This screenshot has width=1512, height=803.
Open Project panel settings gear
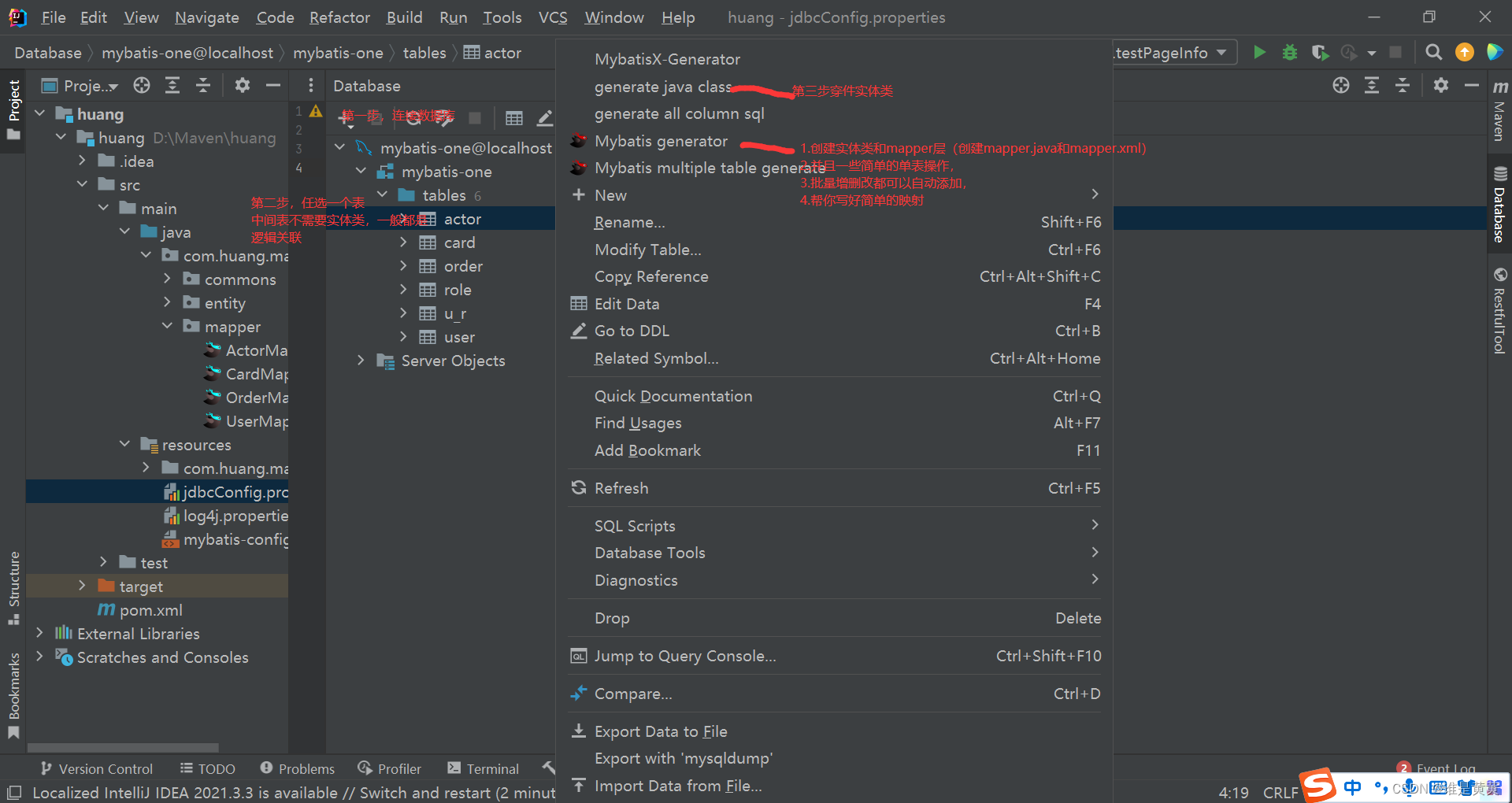click(x=243, y=86)
